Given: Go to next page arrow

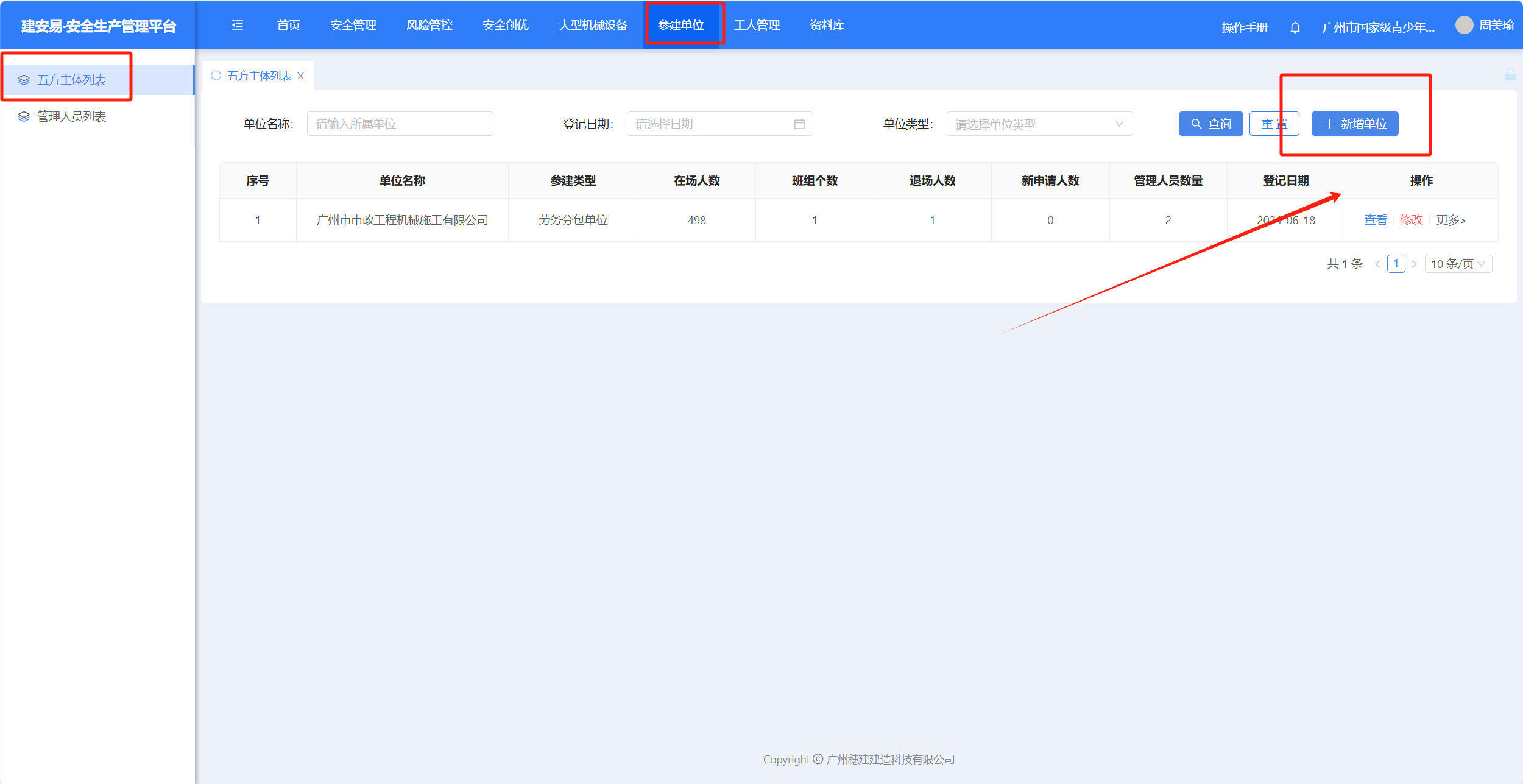Looking at the screenshot, I should tap(1415, 264).
